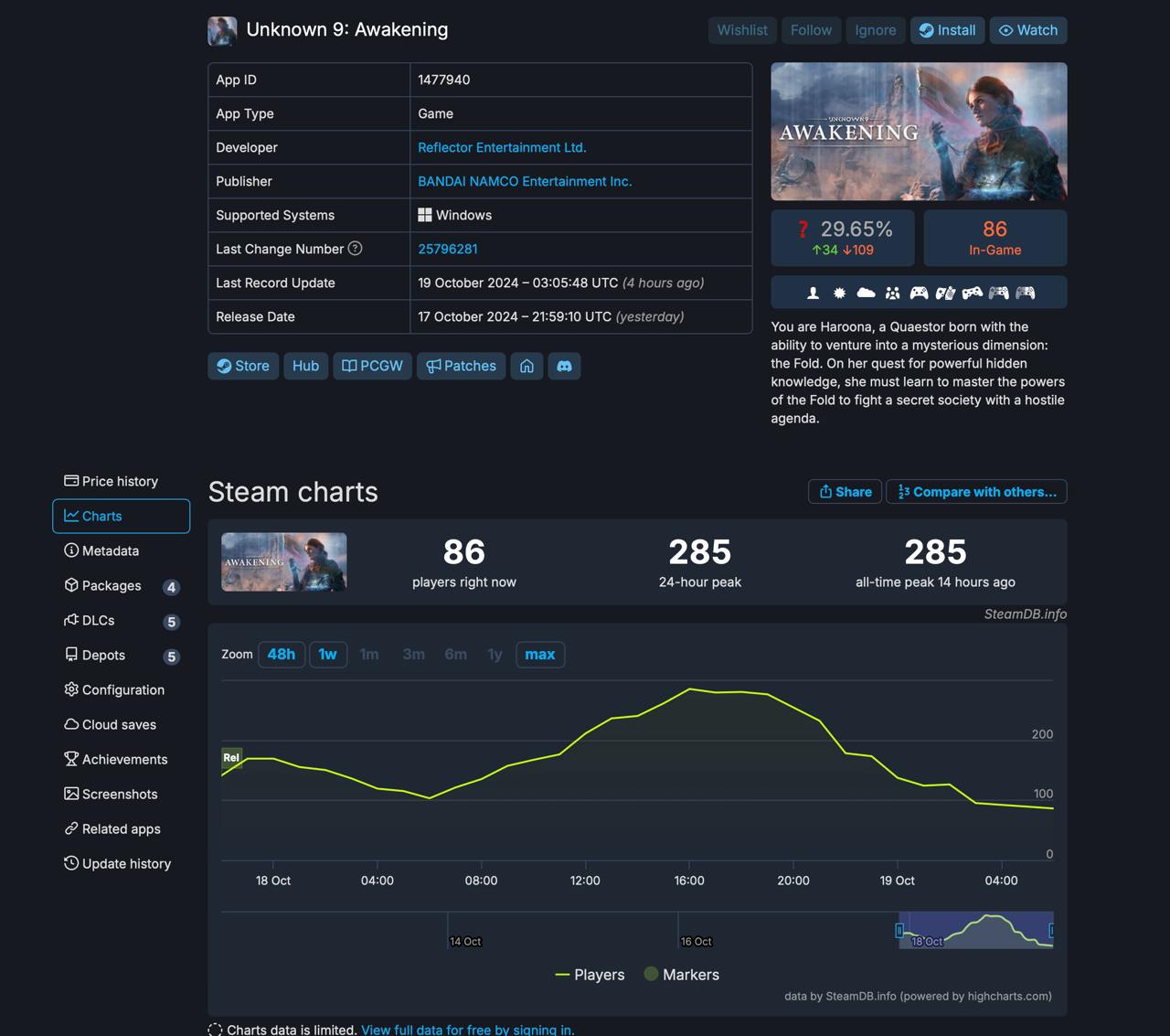Open Update history section
1170x1036 pixels.
click(x=121, y=863)
